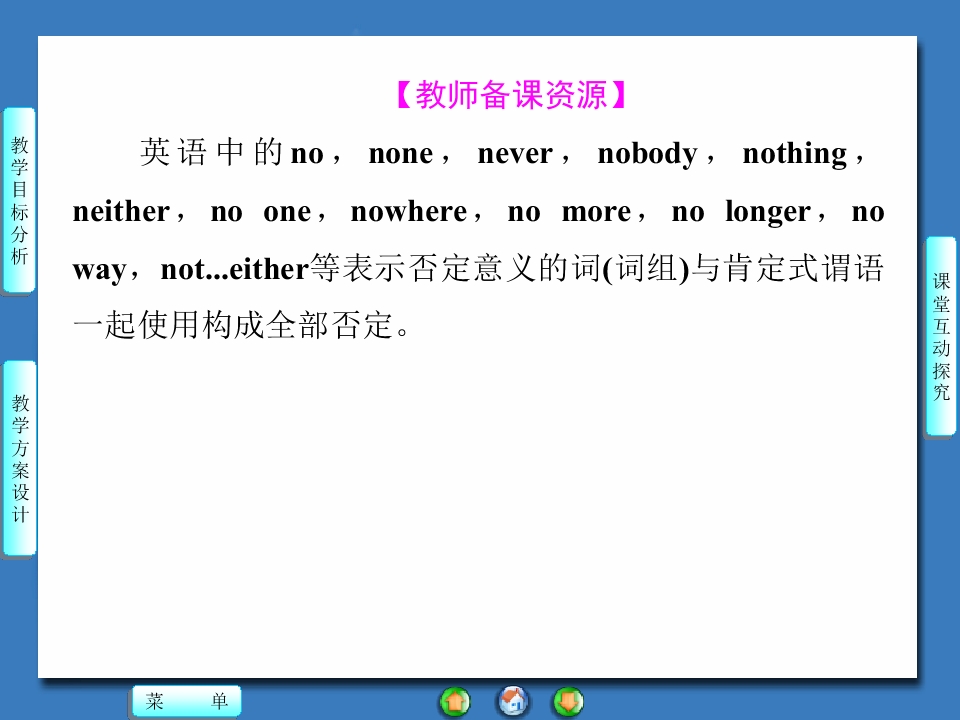Click the pink 【教师备课资源】 heading

(x=511, y=95)
